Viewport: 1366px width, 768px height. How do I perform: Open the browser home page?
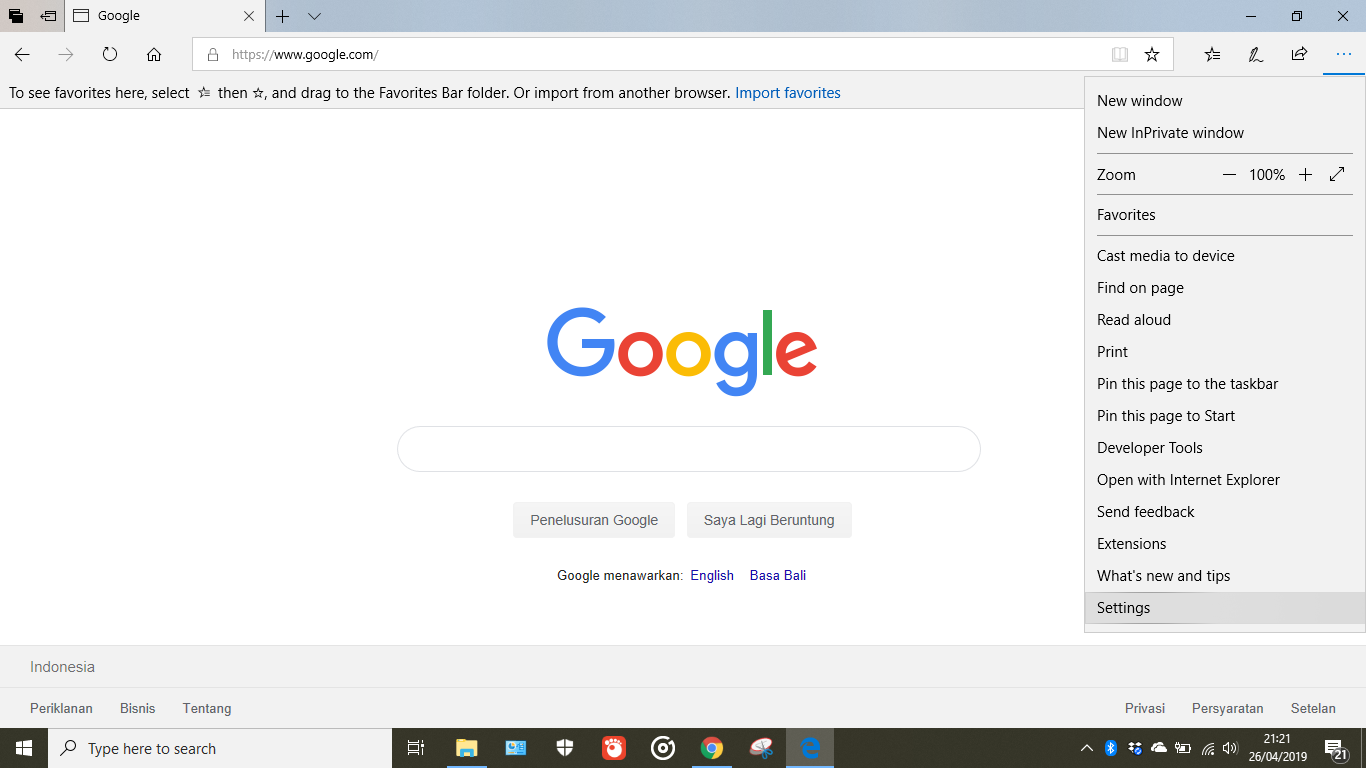(154, 55)
